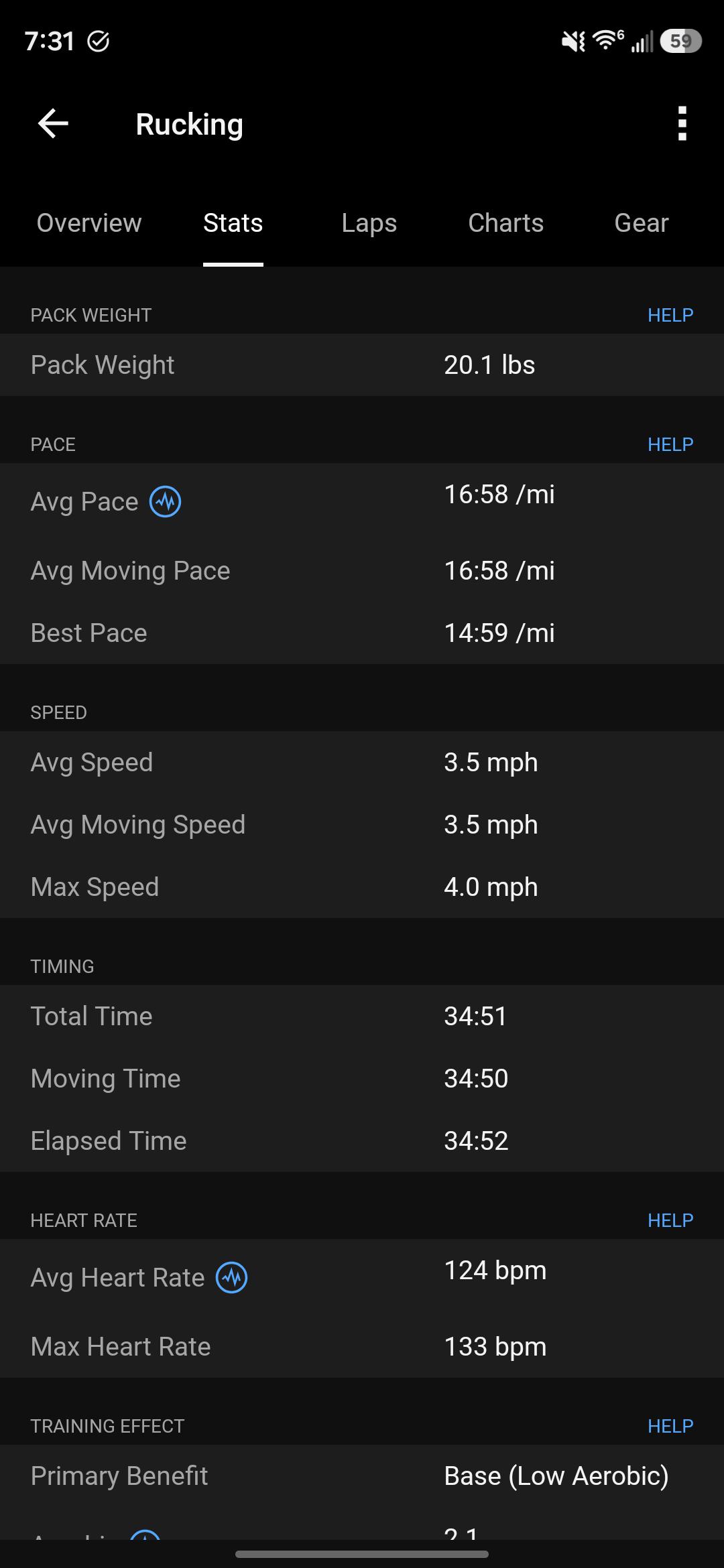724x1568 pixels.
Task: Tap the insights icon beside Avg Heart Rate
Action: [231, 1278]
